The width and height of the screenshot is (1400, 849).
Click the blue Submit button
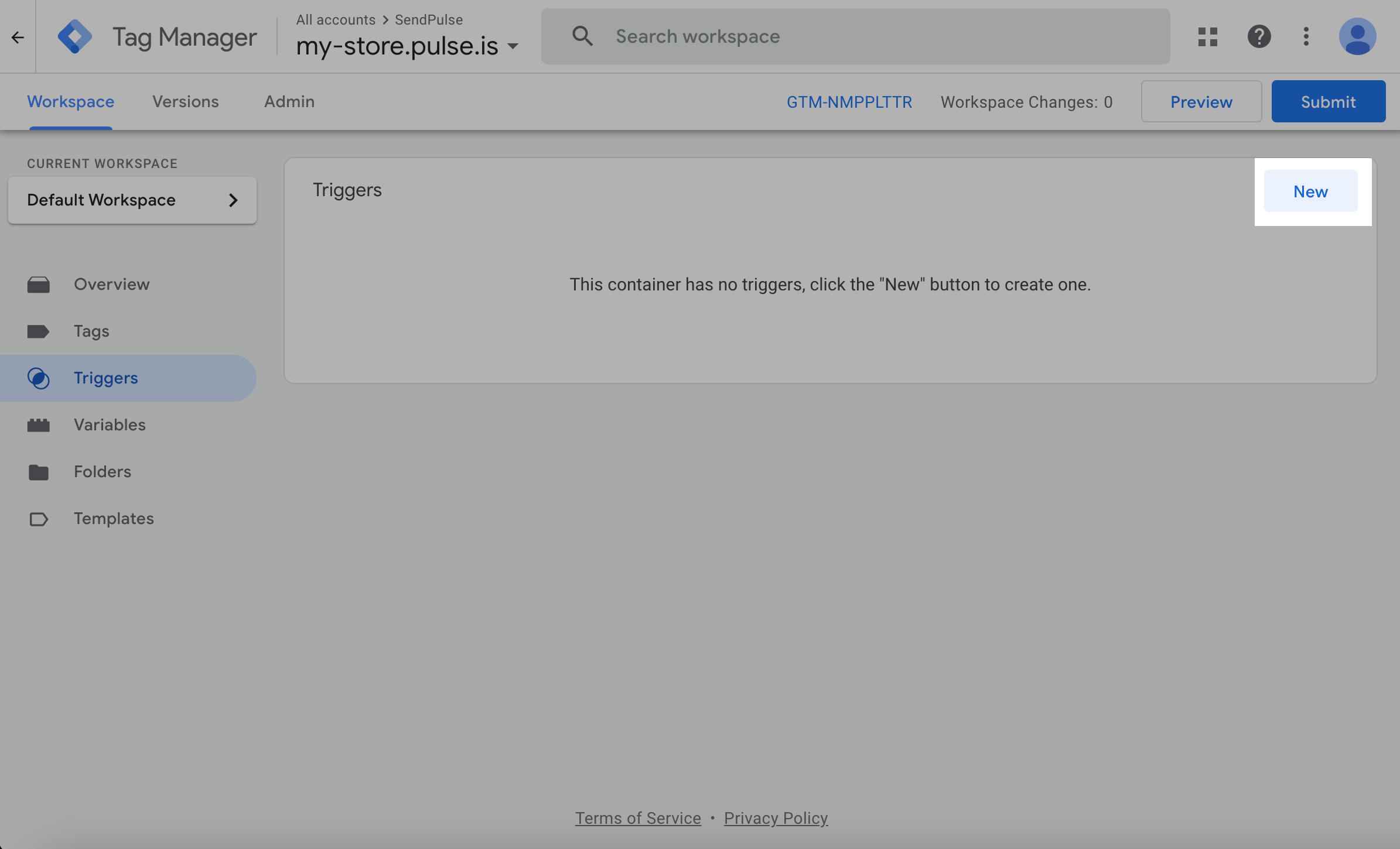click(x=1328, y=102)
